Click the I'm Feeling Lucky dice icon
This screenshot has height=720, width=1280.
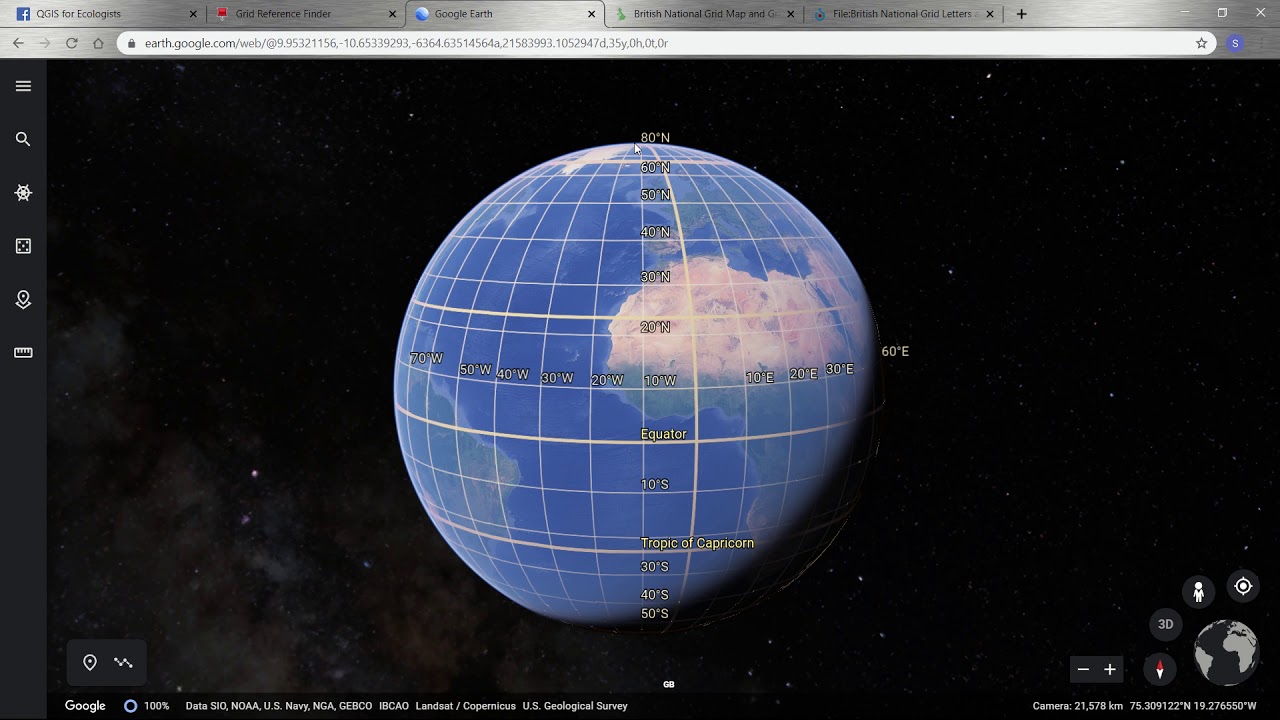(23, 246)
